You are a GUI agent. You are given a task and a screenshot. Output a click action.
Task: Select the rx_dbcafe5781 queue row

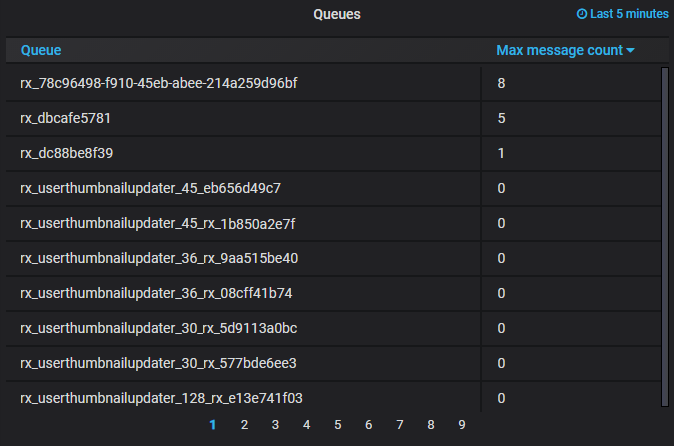pyautogui.click(x=65, y=118)
